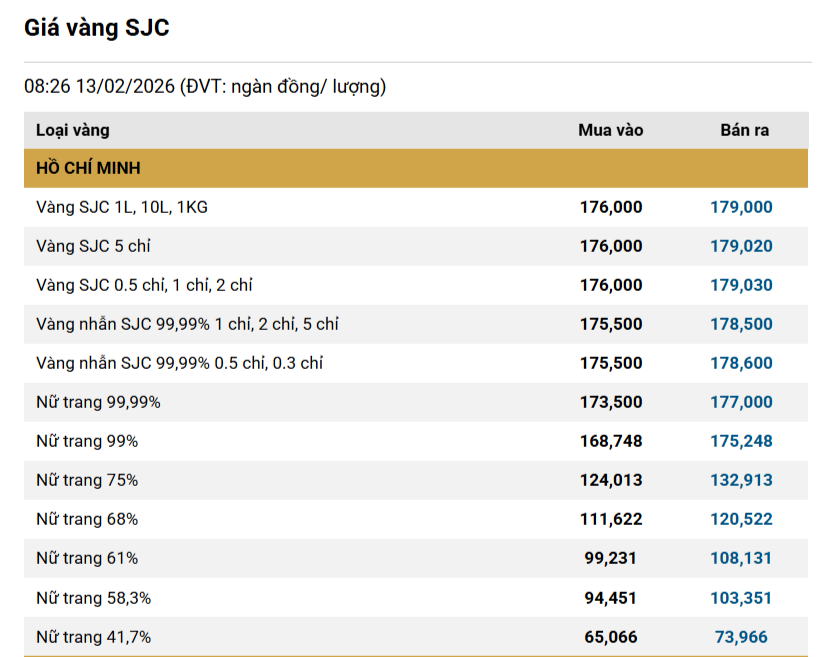Click the 'Nữ trang 99,99%' label
The image size is (829, 657).
coord(98,402)
